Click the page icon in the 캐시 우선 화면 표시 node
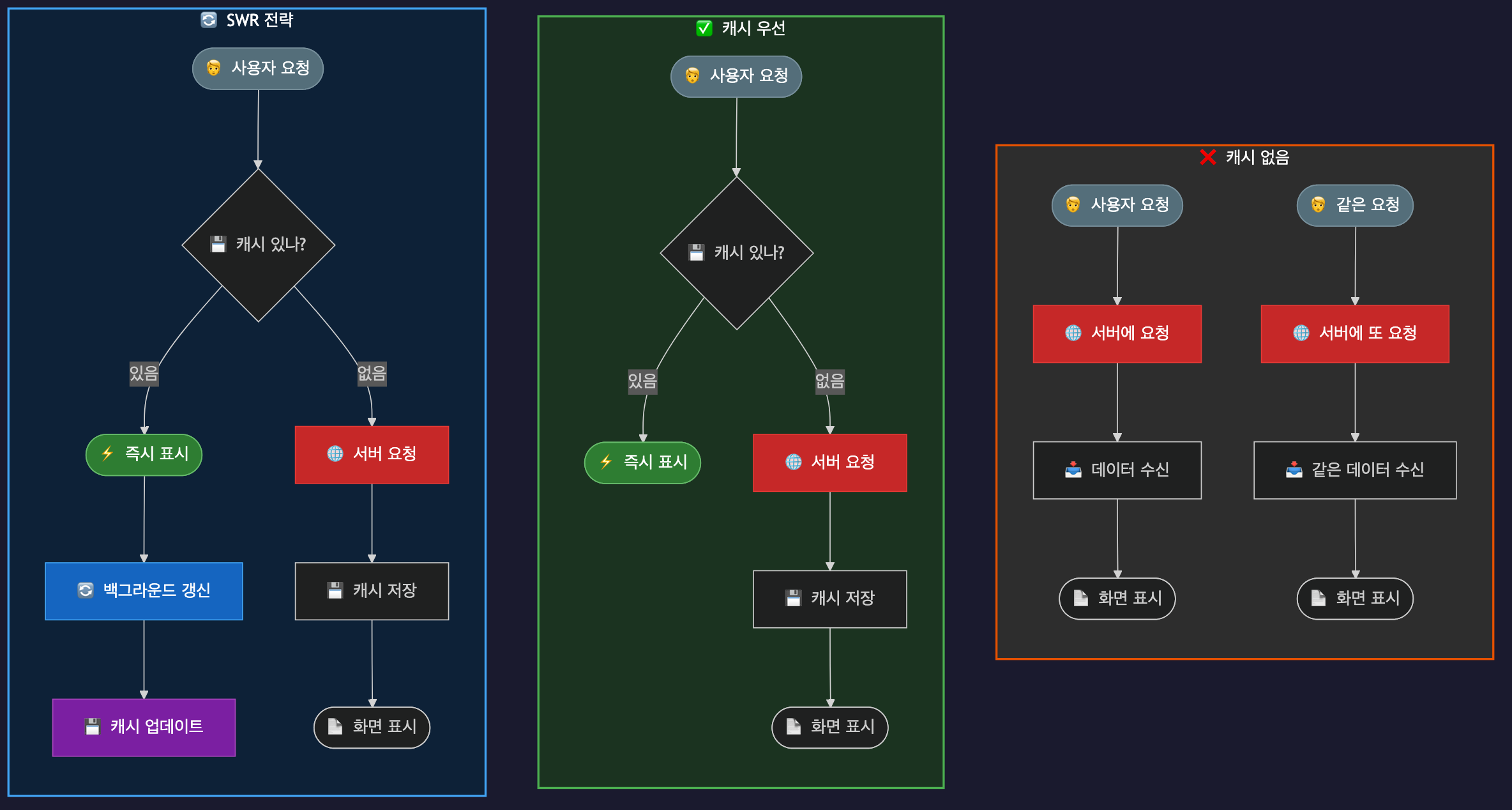 (793, 726)
